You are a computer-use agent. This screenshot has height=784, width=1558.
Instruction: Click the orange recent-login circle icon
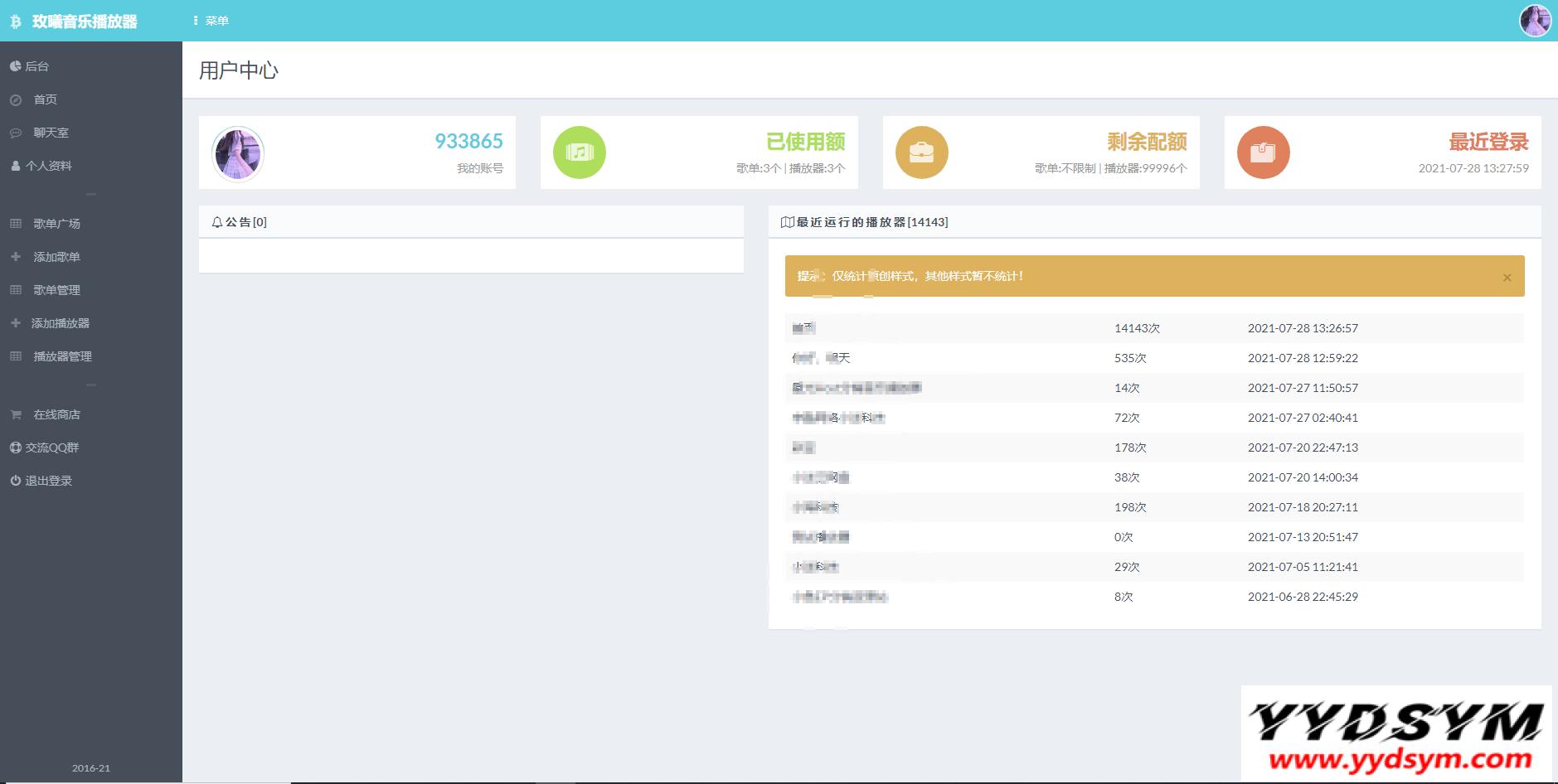1263,152
